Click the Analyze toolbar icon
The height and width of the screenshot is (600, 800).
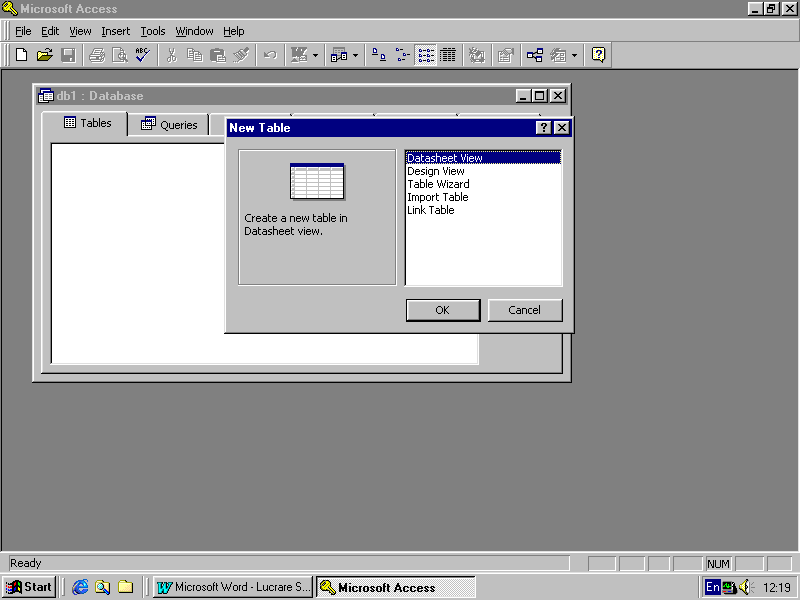tap(339, 55)
